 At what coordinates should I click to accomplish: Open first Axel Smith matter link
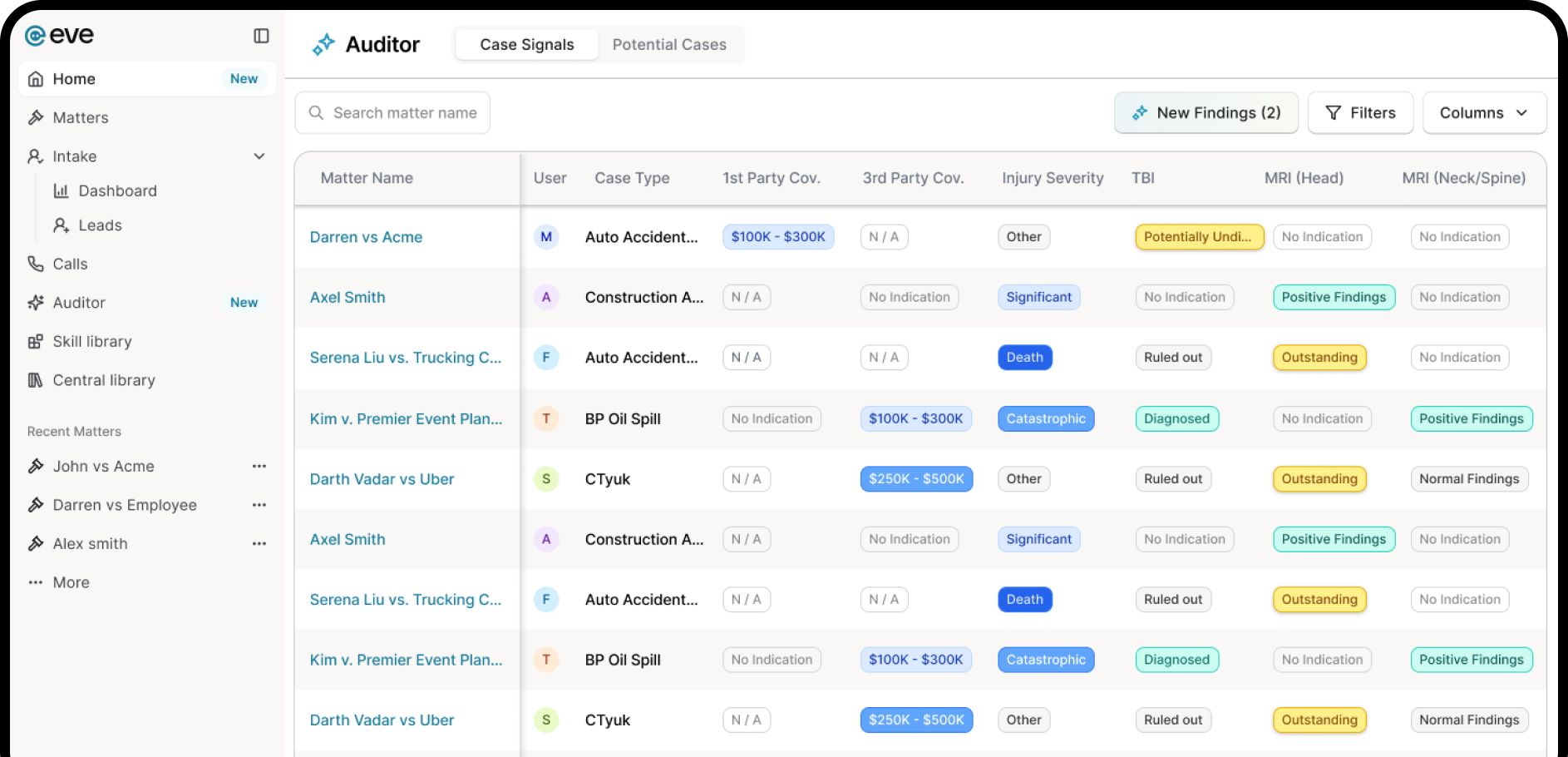pyautogui.click(x=348, y=297)
